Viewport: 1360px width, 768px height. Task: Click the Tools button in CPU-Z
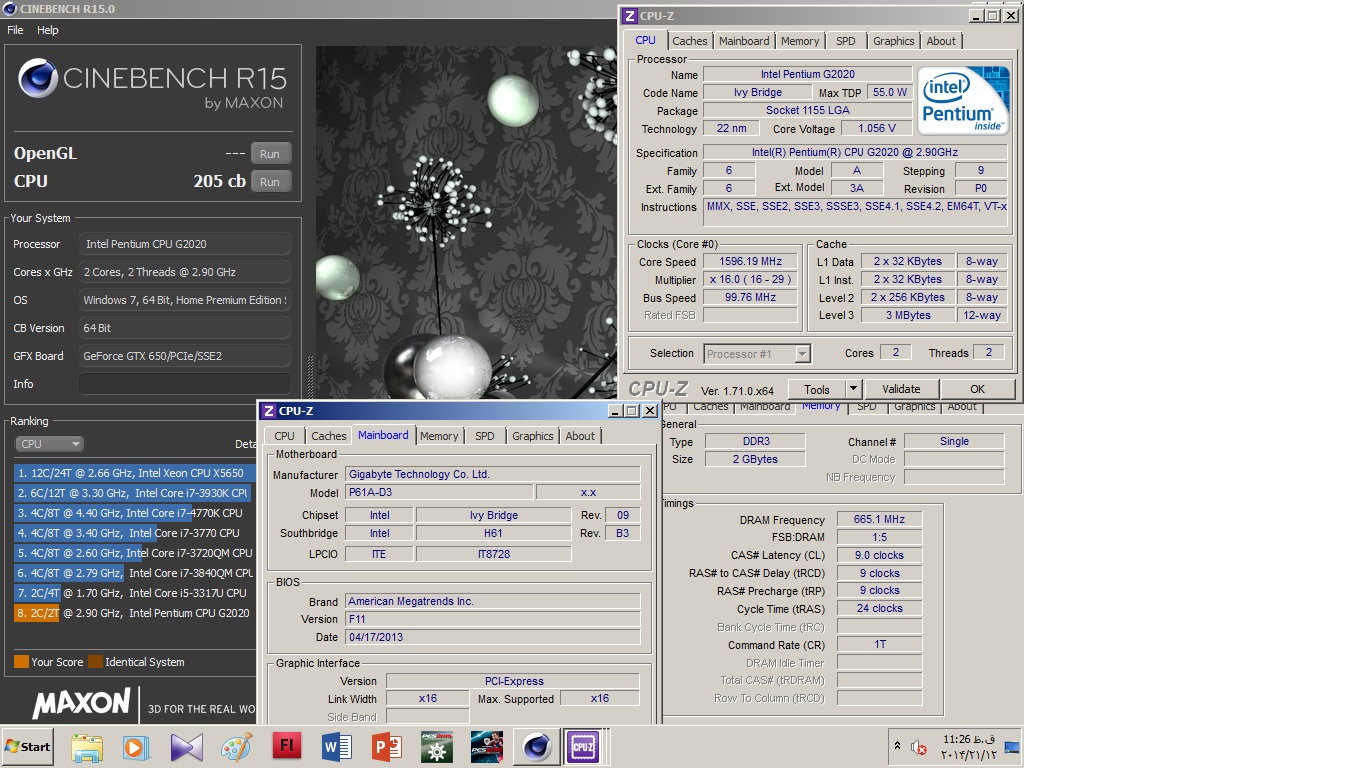pos(817,389)
